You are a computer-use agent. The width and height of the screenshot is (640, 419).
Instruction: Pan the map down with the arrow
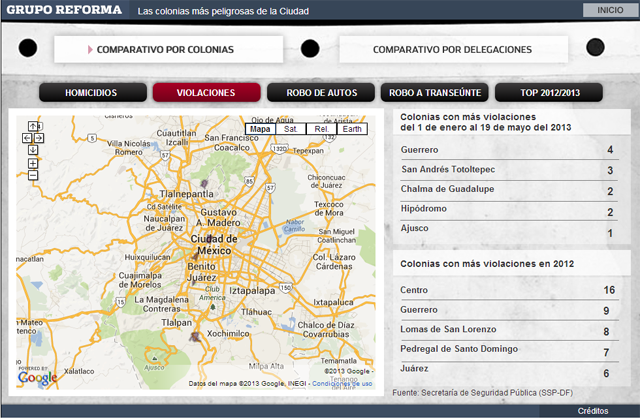click(33, 149)
